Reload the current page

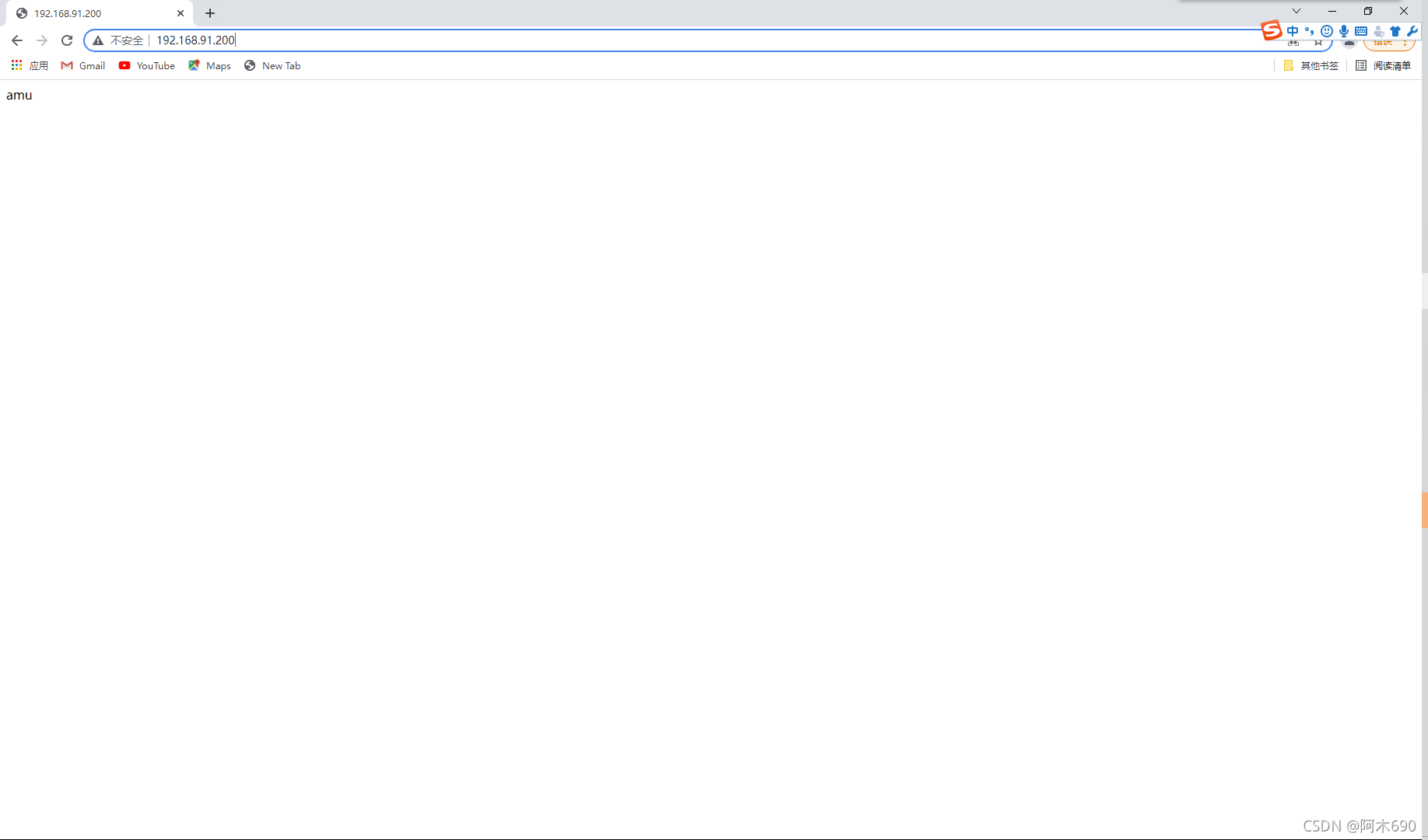pos(67,40)
